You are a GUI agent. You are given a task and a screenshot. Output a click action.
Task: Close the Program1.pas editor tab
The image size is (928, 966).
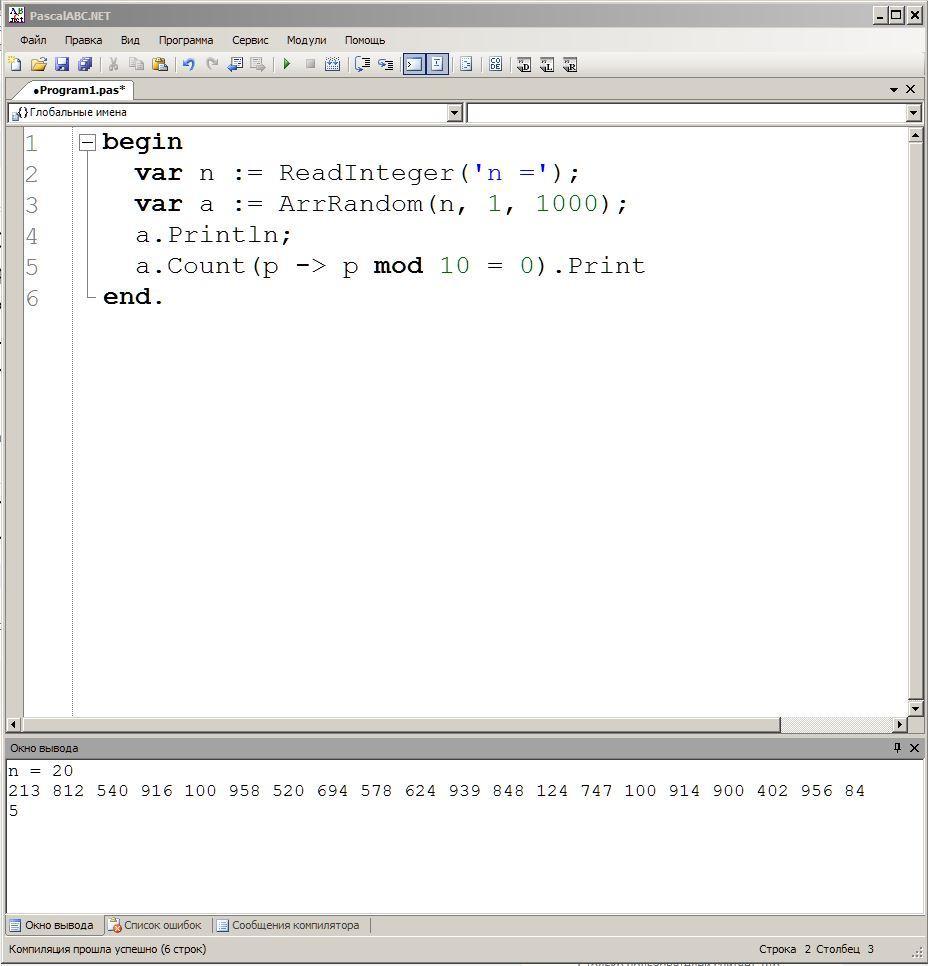point(910,89)
